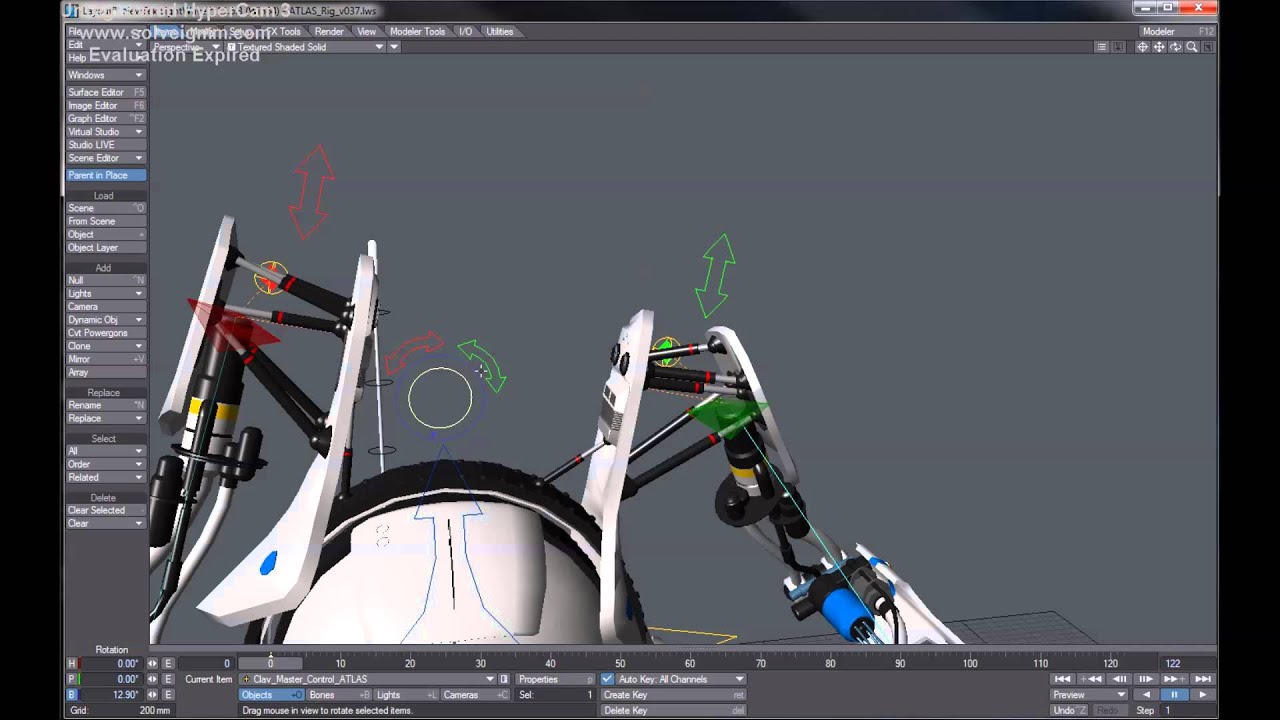The width and height of the screenshot is (1280, 720).
Task: Open viewport options list icon
Action: [1102, 47]
